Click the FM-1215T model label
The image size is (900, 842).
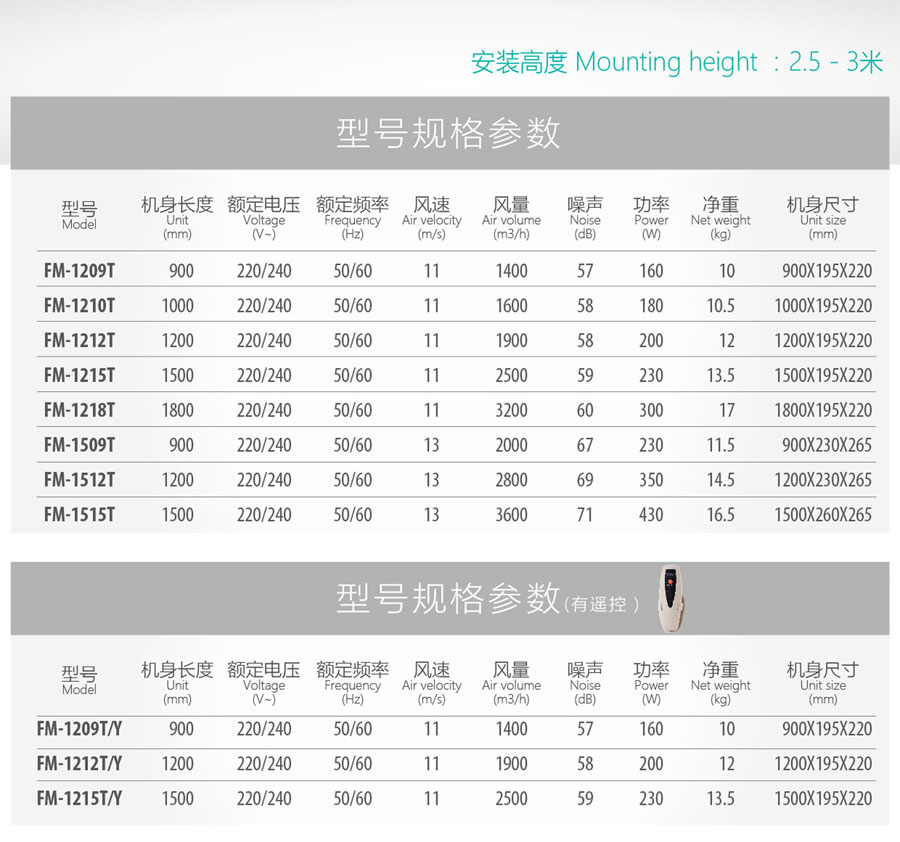[x=79, y=376]
